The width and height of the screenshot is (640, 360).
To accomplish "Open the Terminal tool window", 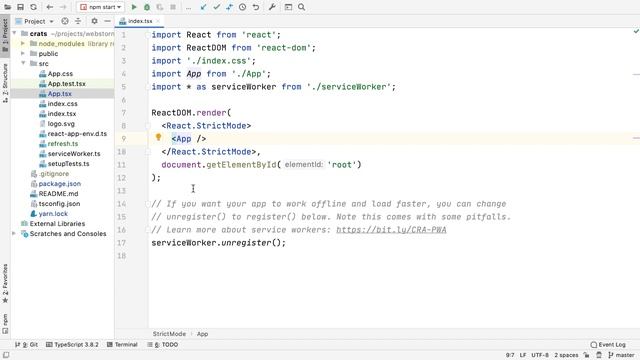I will [x=122, y=344].
